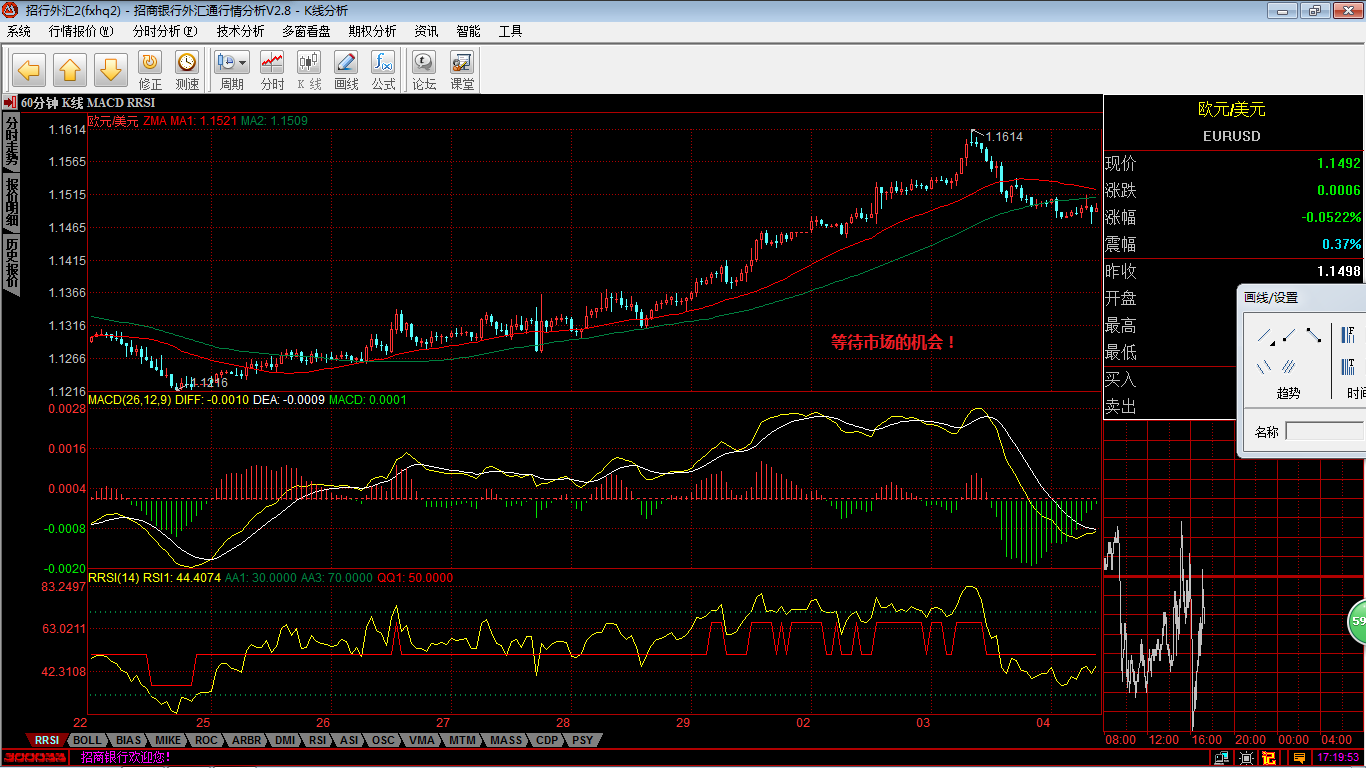Click the red 记 icon in status bar
This screenshot has height=768, width=1366.
coord(1269,758)
